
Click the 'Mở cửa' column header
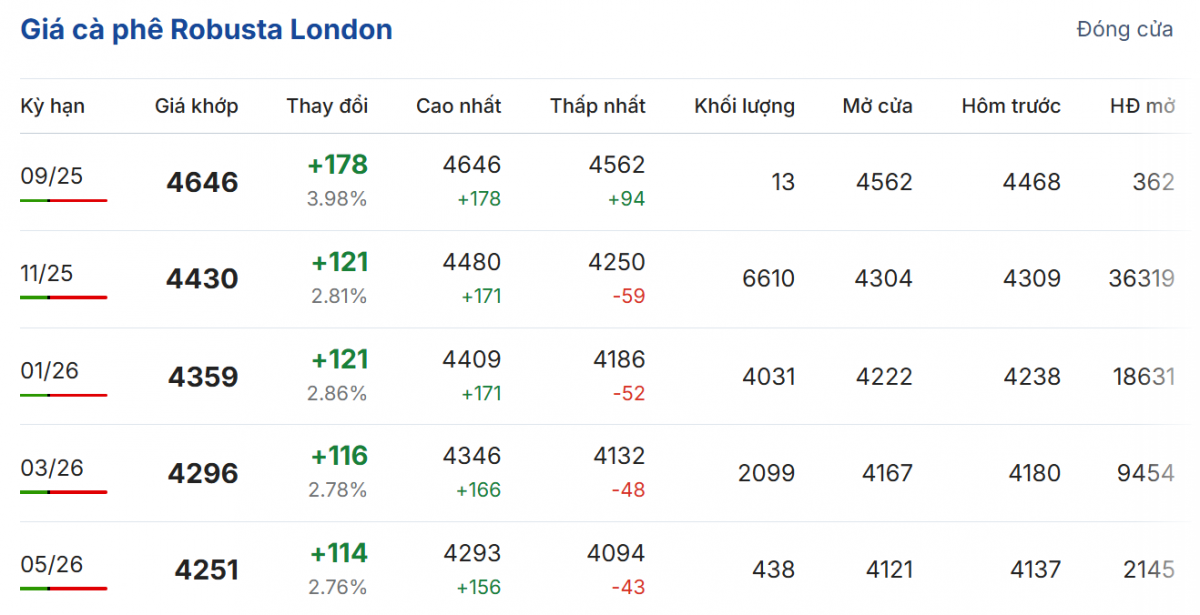[x=877, y=106]
